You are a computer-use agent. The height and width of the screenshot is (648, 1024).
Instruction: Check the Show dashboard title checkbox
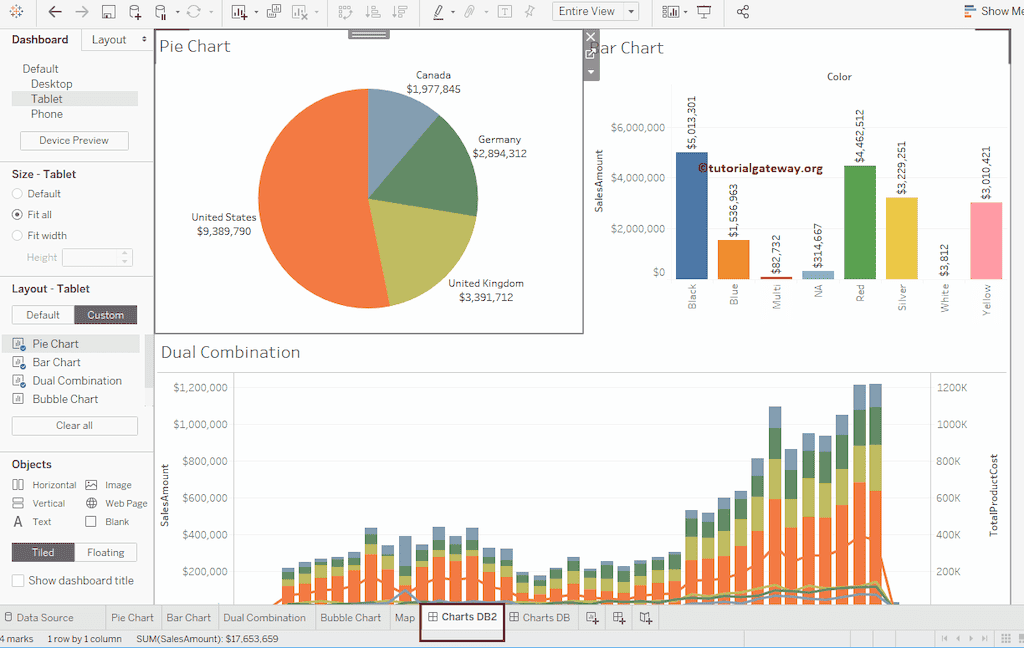click(x=18, y=581)
